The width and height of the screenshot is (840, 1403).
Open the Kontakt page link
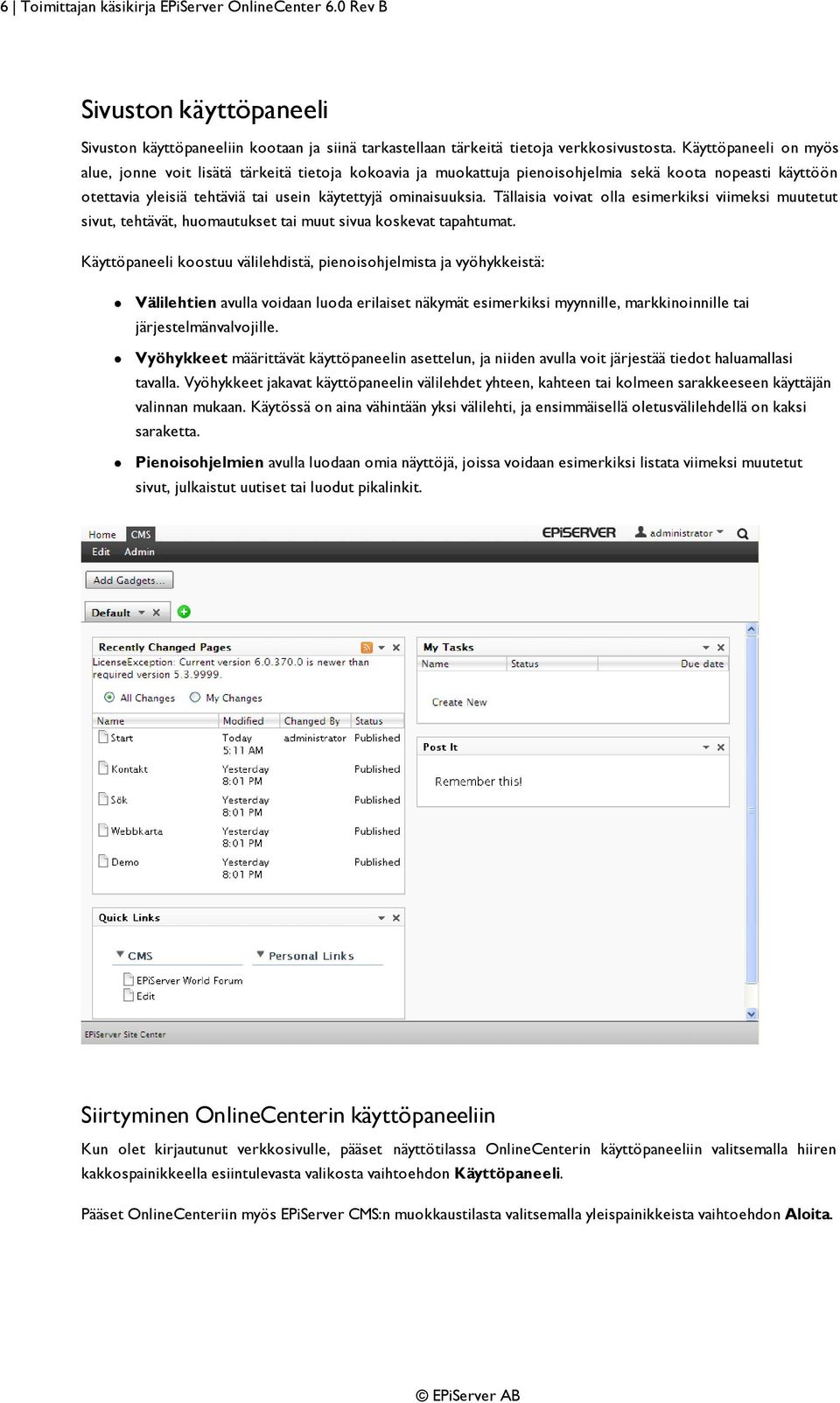point(129,768)
